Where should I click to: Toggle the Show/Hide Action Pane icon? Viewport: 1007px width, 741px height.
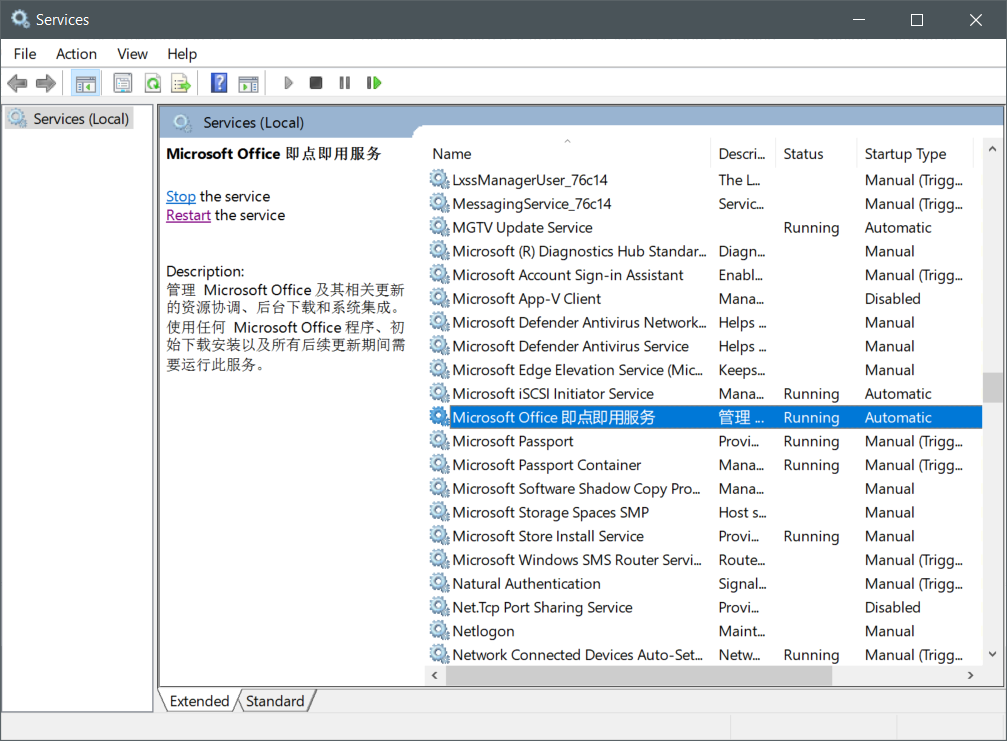click(248, 83)
